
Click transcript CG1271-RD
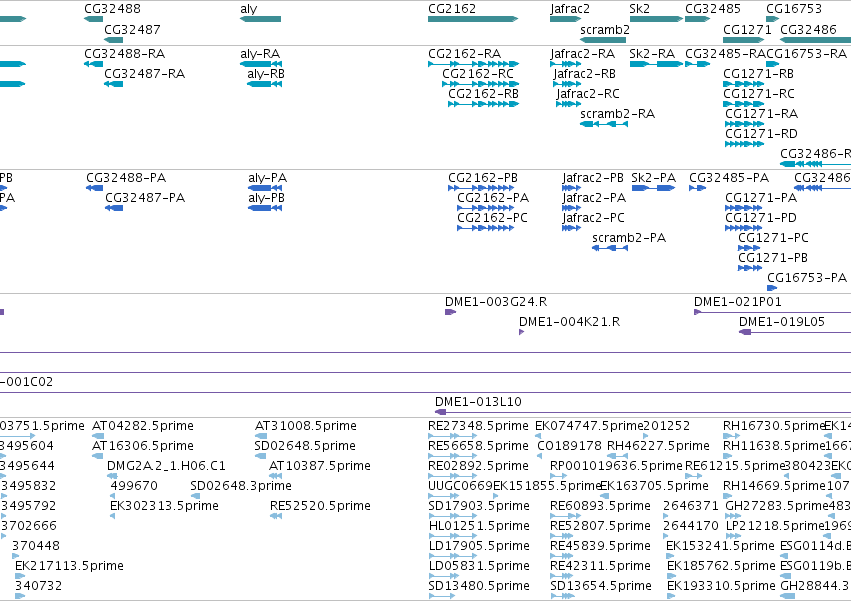tap(743, 144)
